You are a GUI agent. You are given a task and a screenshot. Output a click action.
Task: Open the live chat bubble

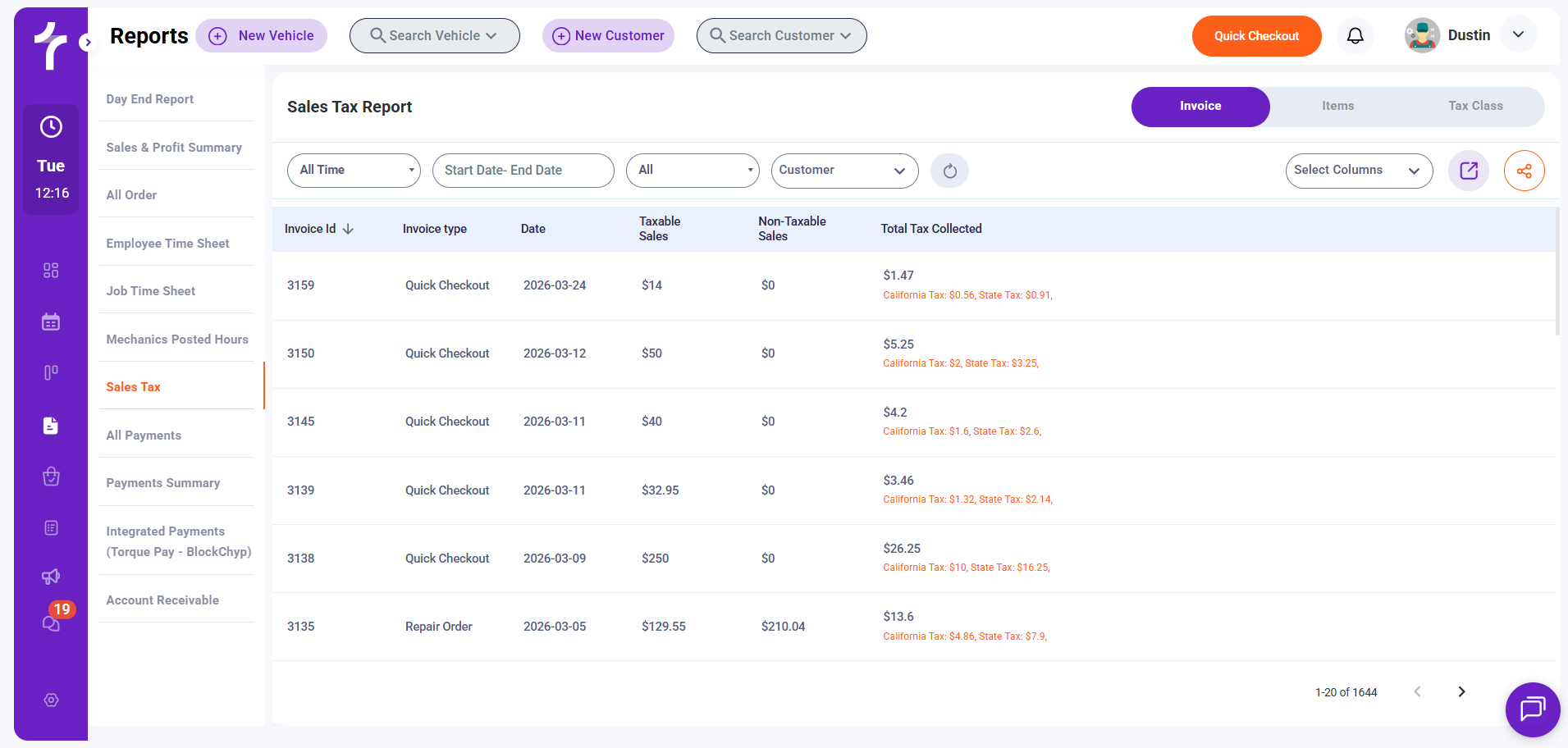pos(1532,709)
